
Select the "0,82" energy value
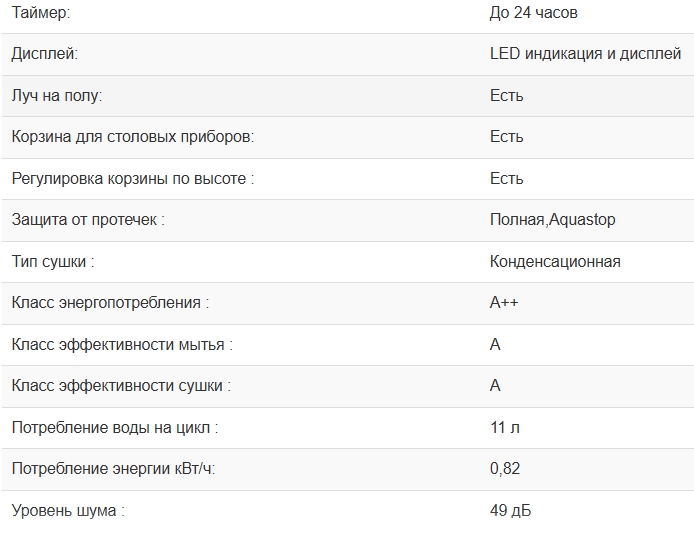(x=505, y=469)
